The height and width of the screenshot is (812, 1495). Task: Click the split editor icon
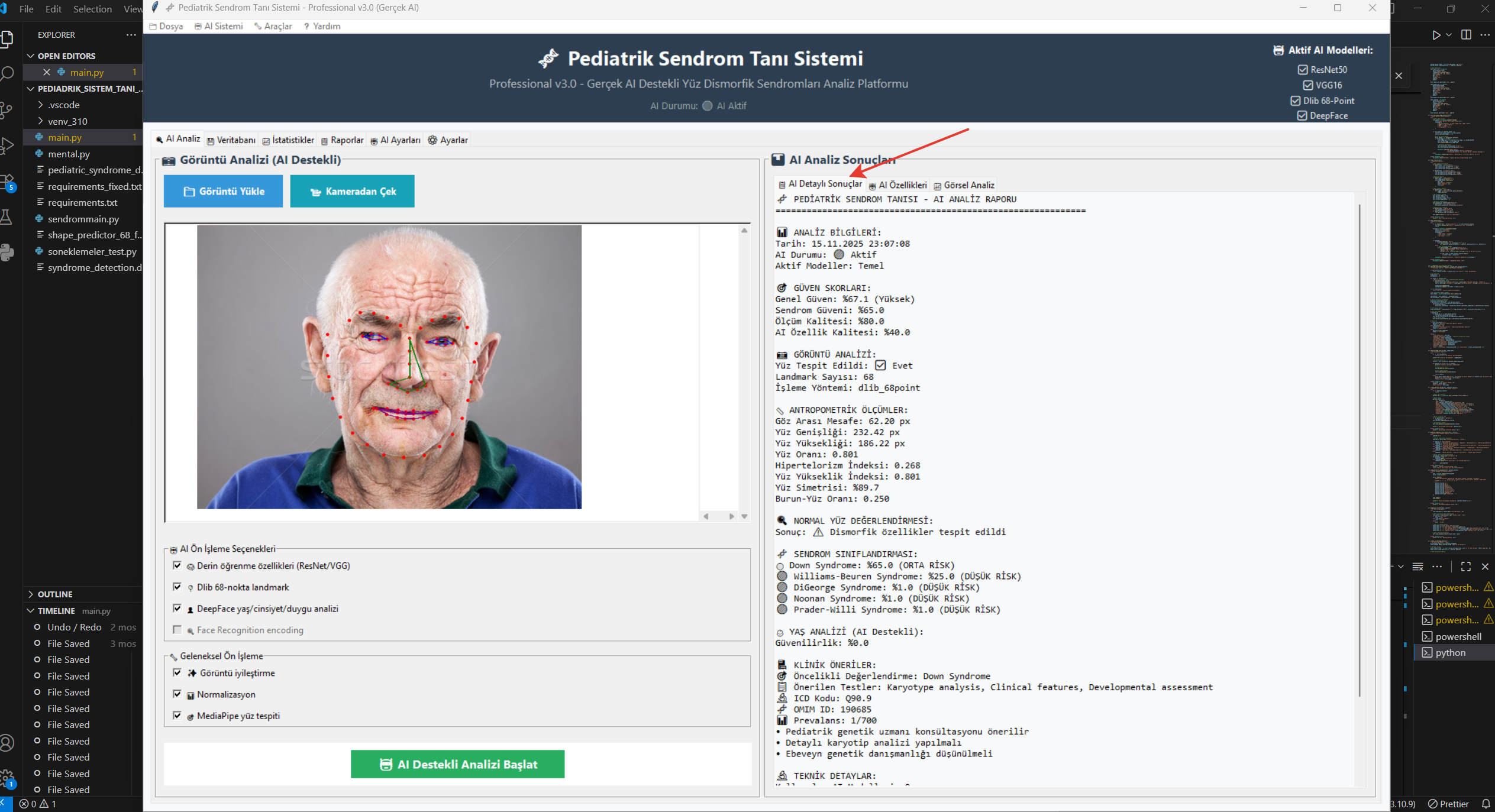(x=1466, y=35)
